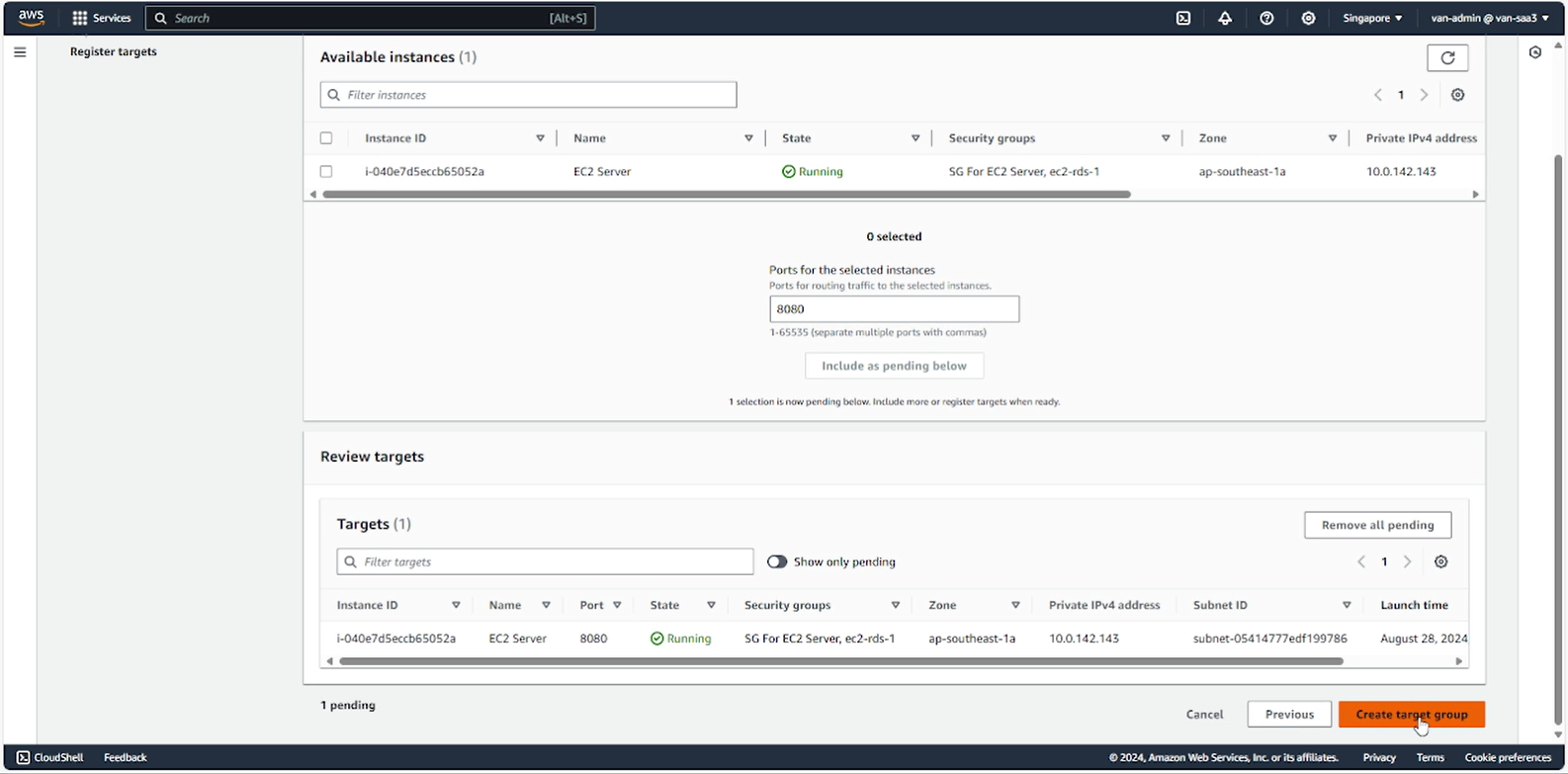Sort available instances by Zone column

point(1333,138)
